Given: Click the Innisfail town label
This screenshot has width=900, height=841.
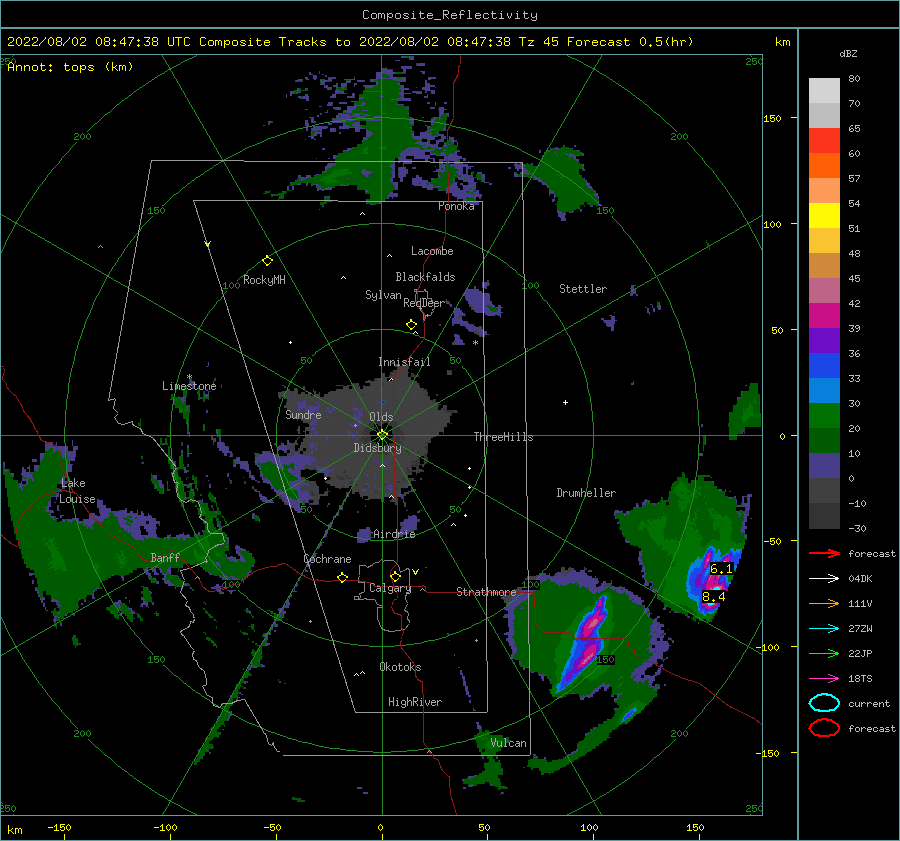Looking at the screenshot, I should pyautogui.click(x=404, y=362).
